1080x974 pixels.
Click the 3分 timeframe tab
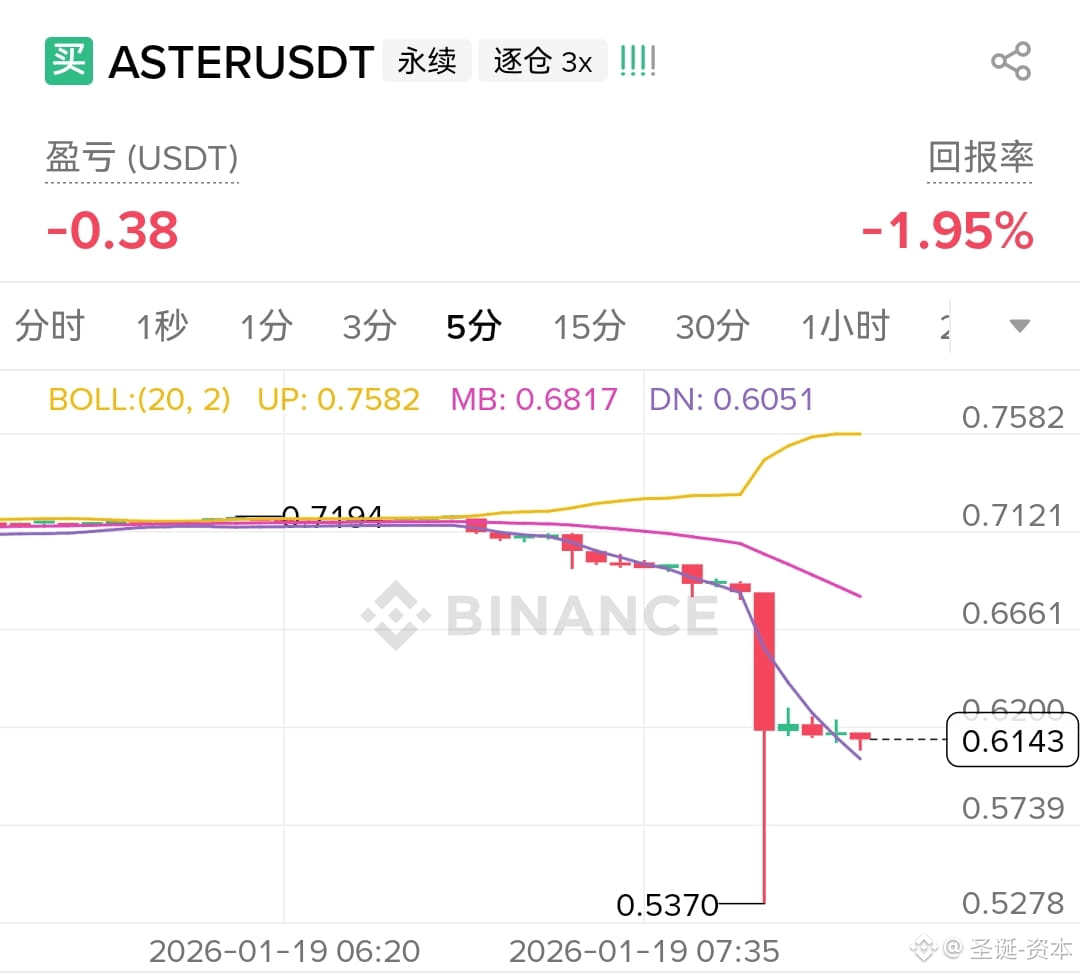[369, 325]
